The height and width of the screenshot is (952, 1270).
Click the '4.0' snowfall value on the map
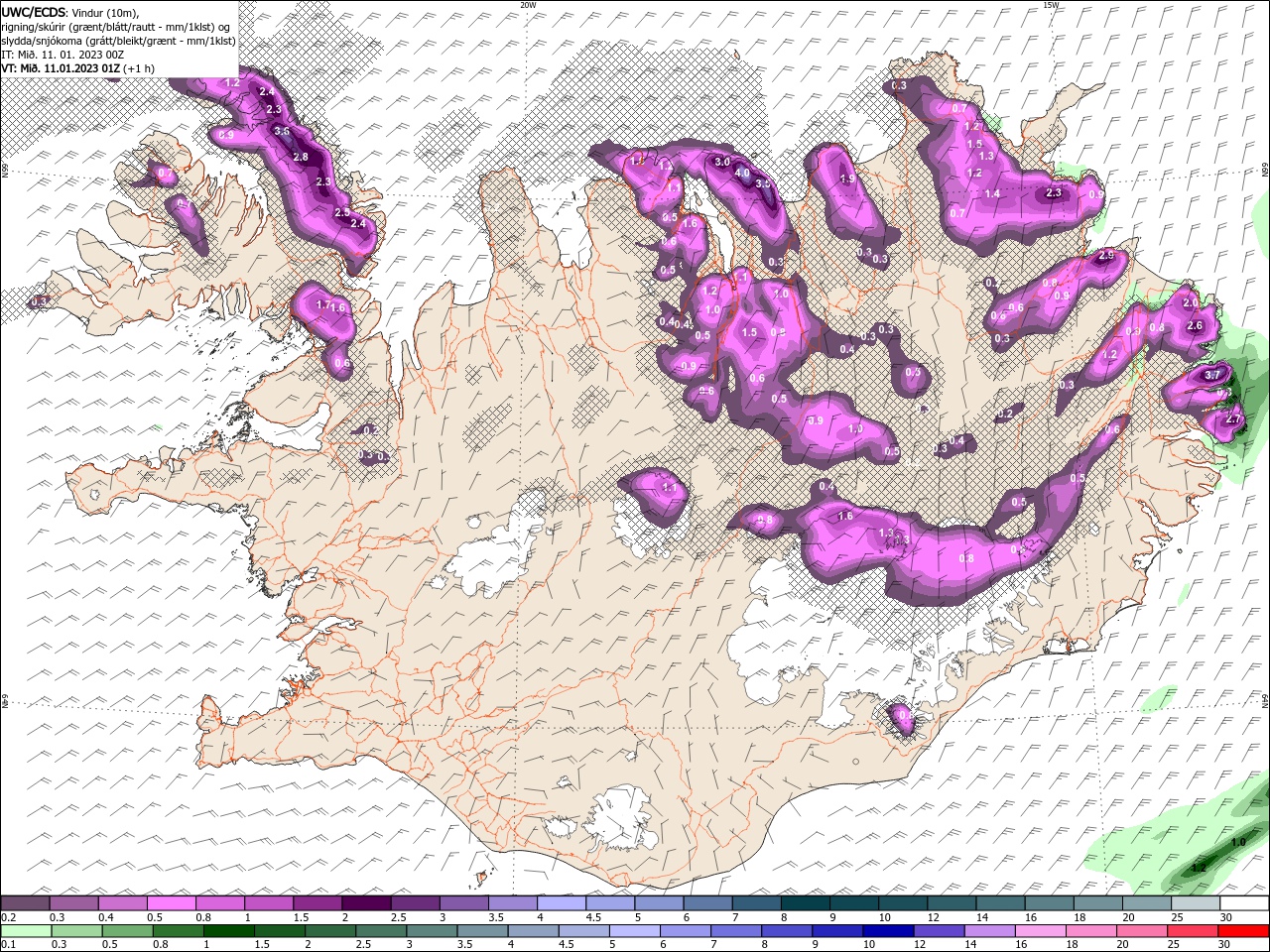click(742, 173)
